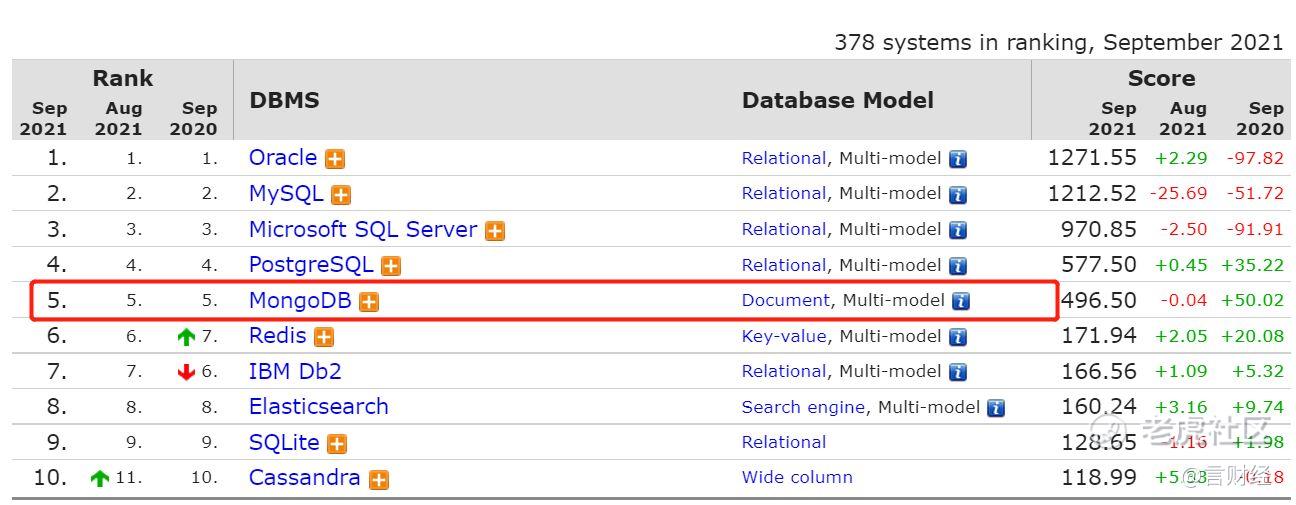Click the Search engine model link

pos(803,407)
